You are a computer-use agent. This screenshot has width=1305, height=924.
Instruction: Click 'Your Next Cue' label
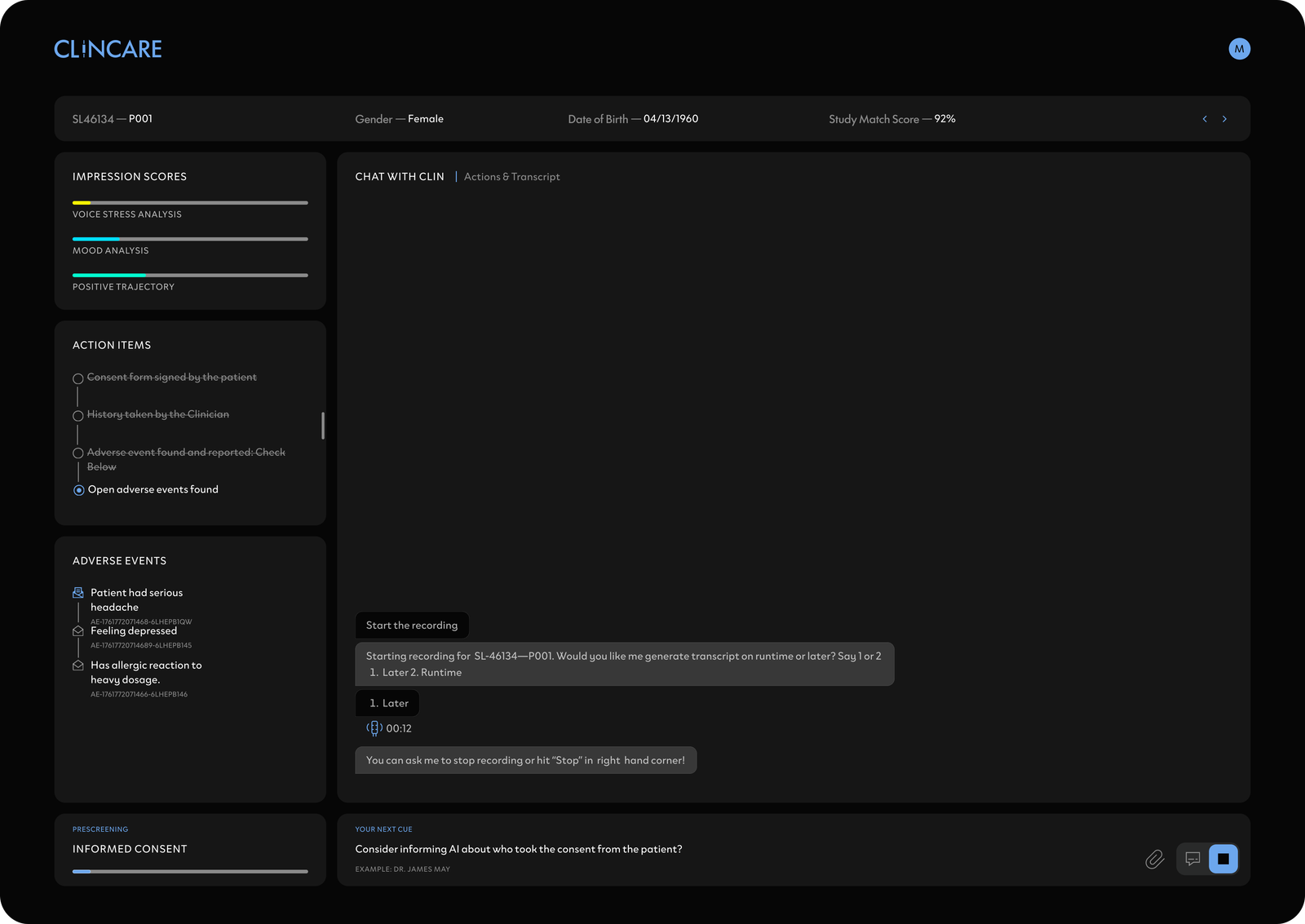pos(383,829)
